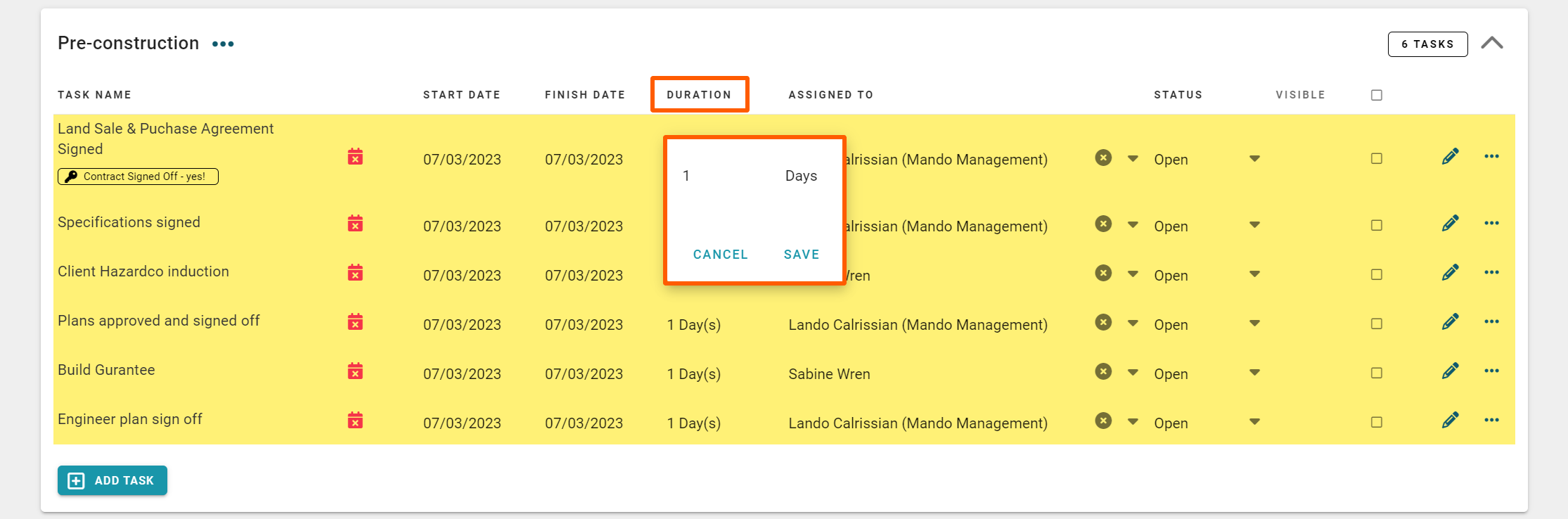Click the Start Date column header
The width and height of the screenshot is (1568, 519).
coord(461,95)
